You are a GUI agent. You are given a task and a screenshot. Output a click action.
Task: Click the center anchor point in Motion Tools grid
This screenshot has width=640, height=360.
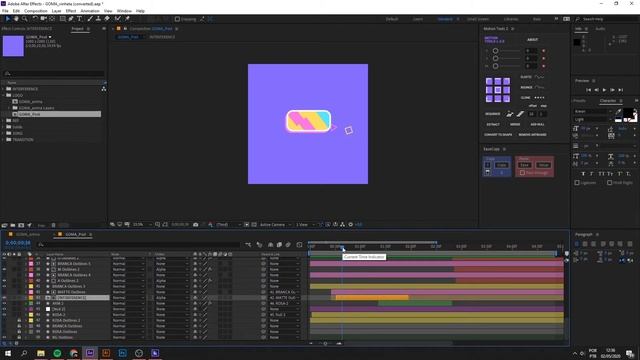(x=498, y=90)
